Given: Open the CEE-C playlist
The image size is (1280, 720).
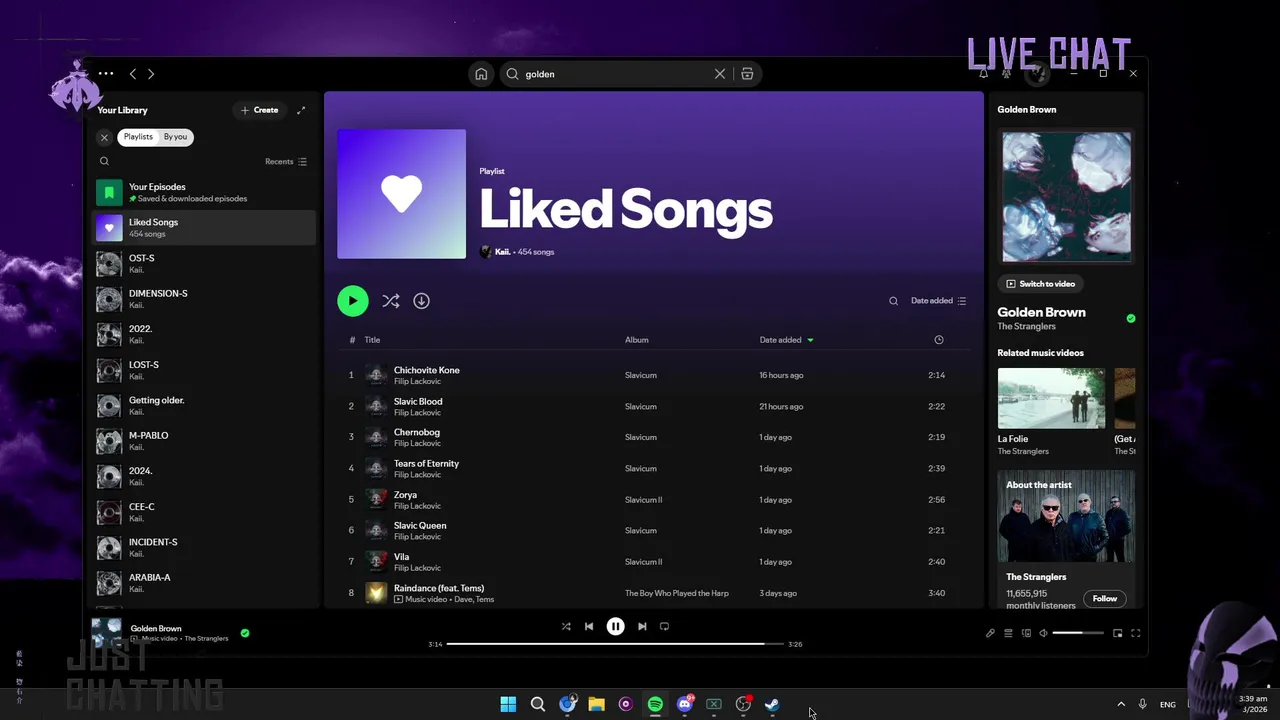Looking at the screenshot, I should pos(204,512).
